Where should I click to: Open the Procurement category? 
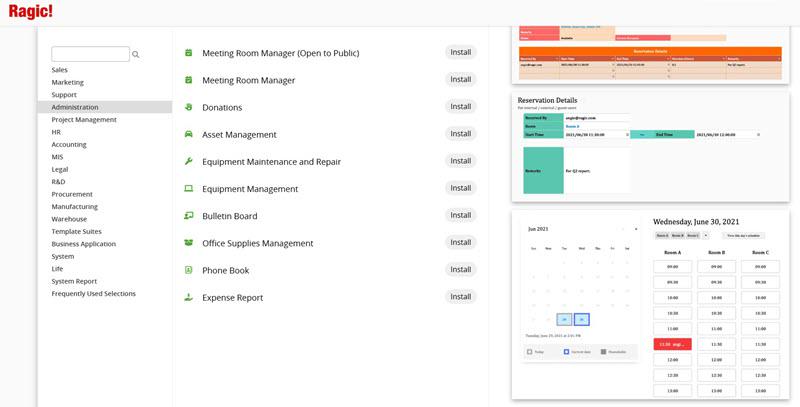[72, 194]
